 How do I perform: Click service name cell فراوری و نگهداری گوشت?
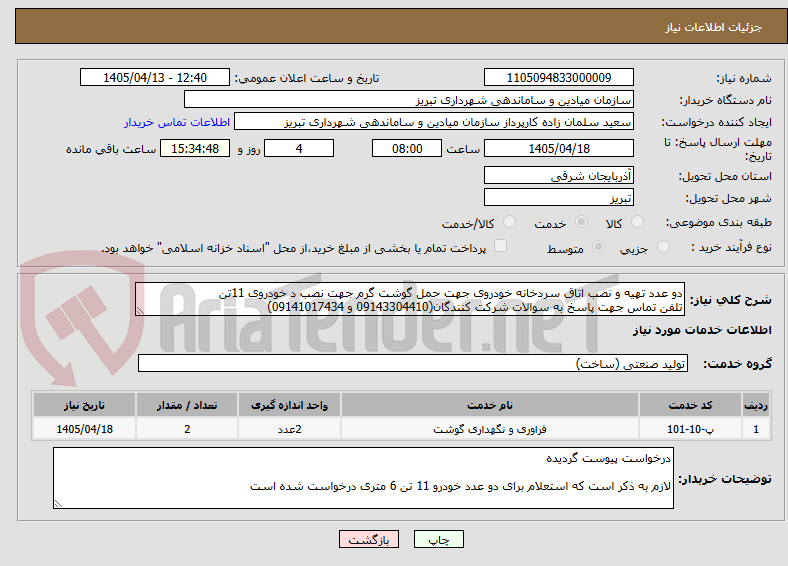(490, 429)
